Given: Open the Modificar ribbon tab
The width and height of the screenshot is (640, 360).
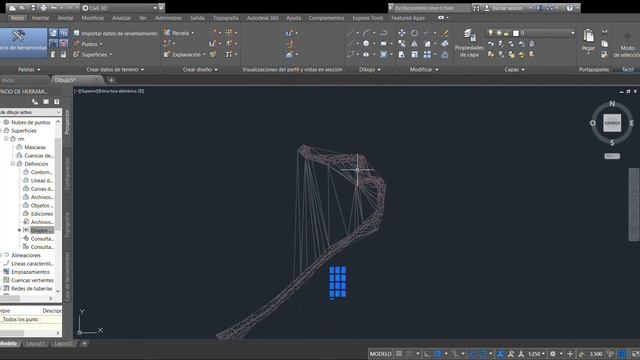Looking at the screenshot, I should click(x=93, y=18).
